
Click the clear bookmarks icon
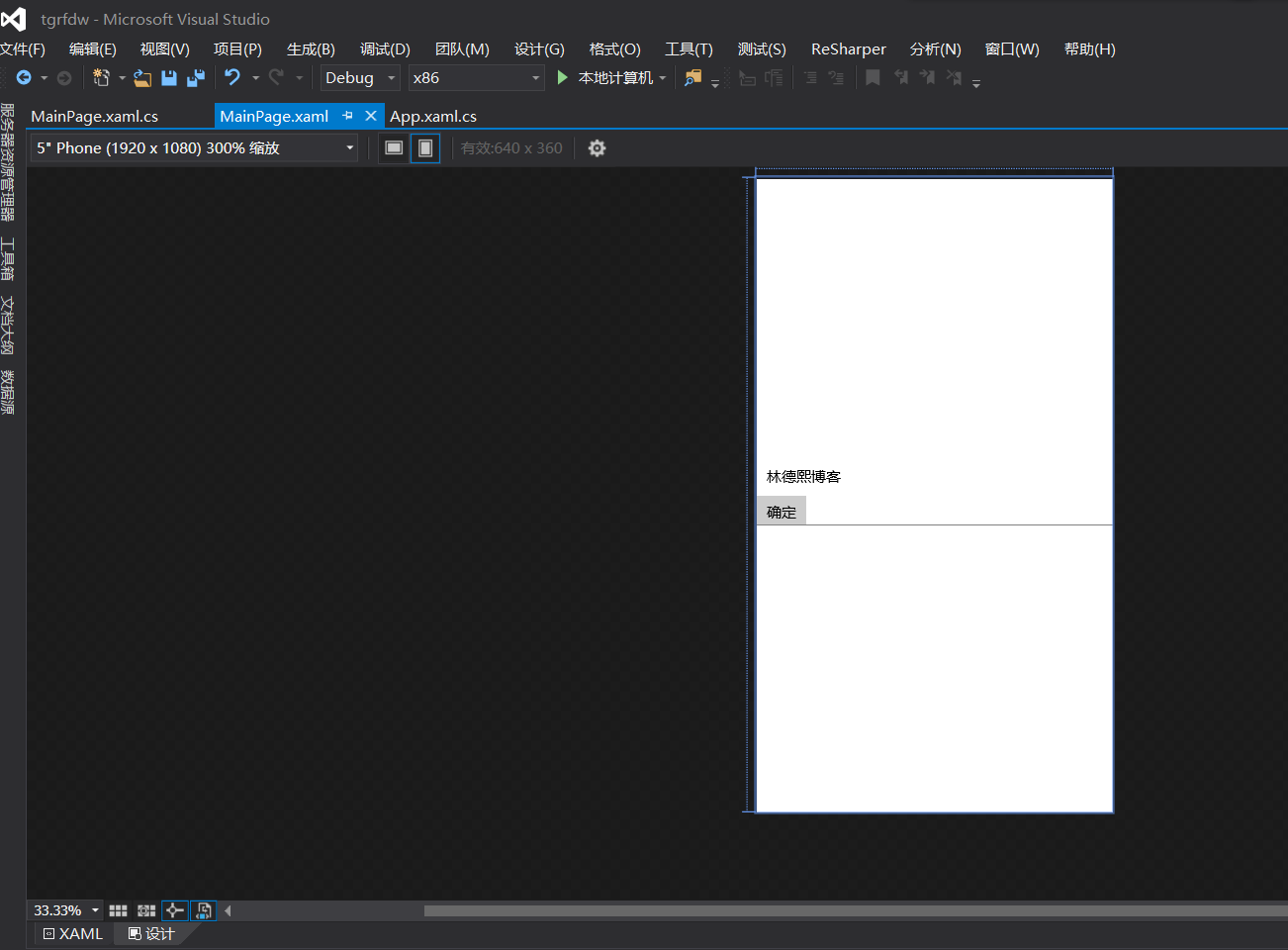click(954, 77)
